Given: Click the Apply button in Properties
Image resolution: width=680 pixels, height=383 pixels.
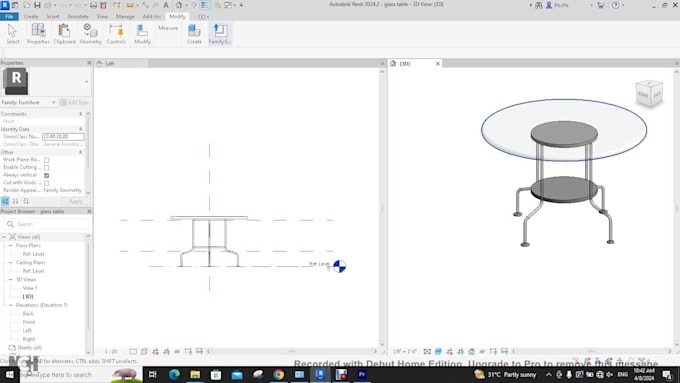Looking at the screenshot, I should (x=75, y=201).
